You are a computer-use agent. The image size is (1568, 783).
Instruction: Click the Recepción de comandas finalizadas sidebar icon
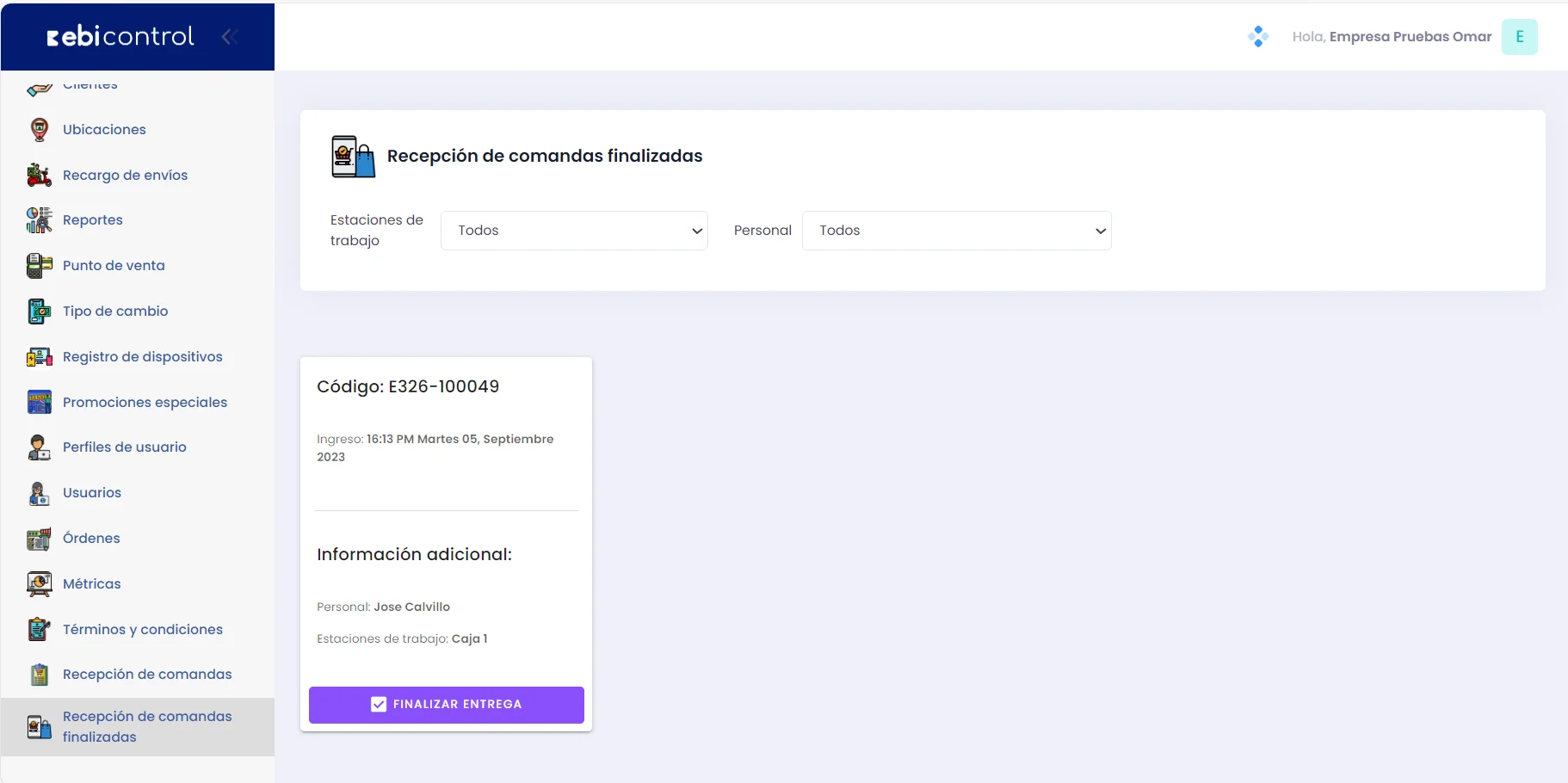[39, 727]
